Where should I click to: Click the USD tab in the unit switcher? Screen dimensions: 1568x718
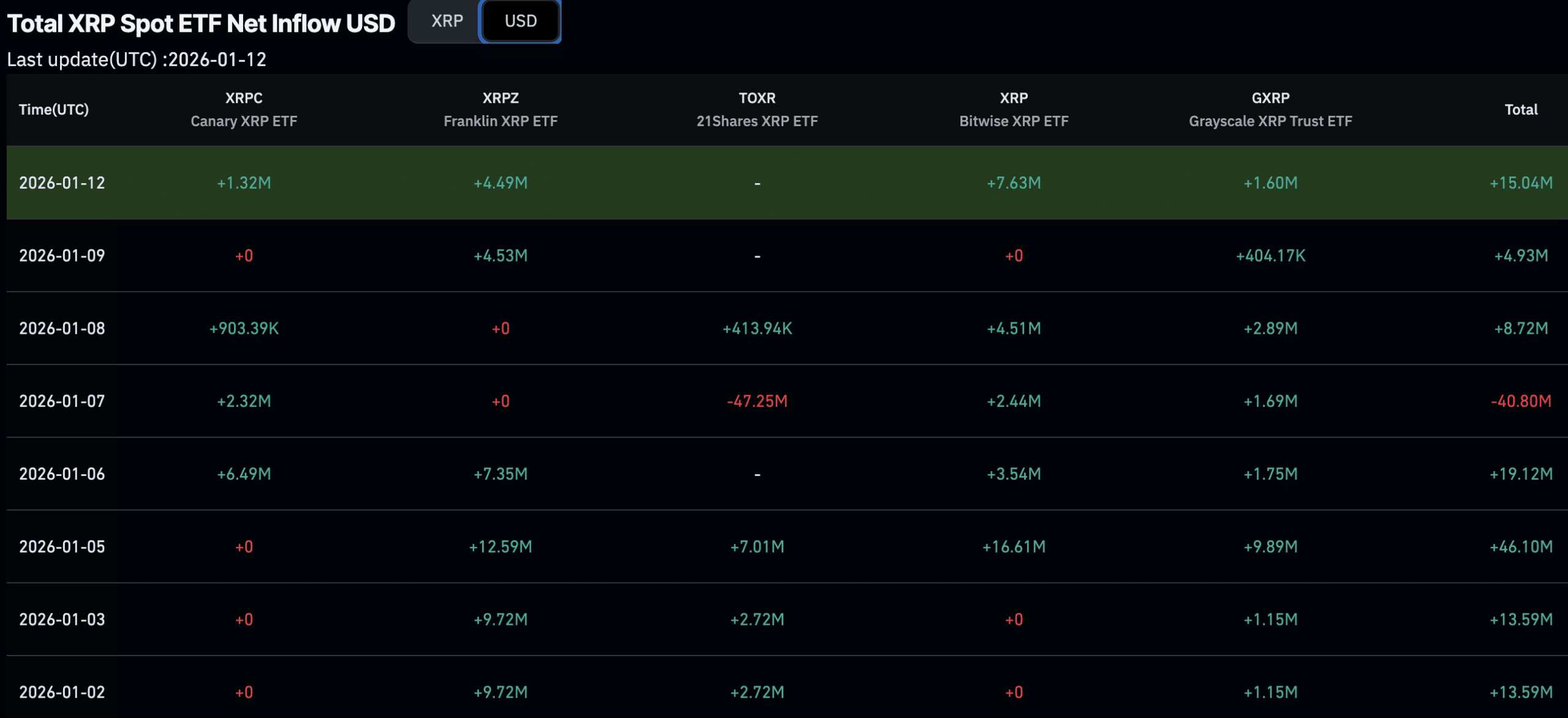click(520, 21)
